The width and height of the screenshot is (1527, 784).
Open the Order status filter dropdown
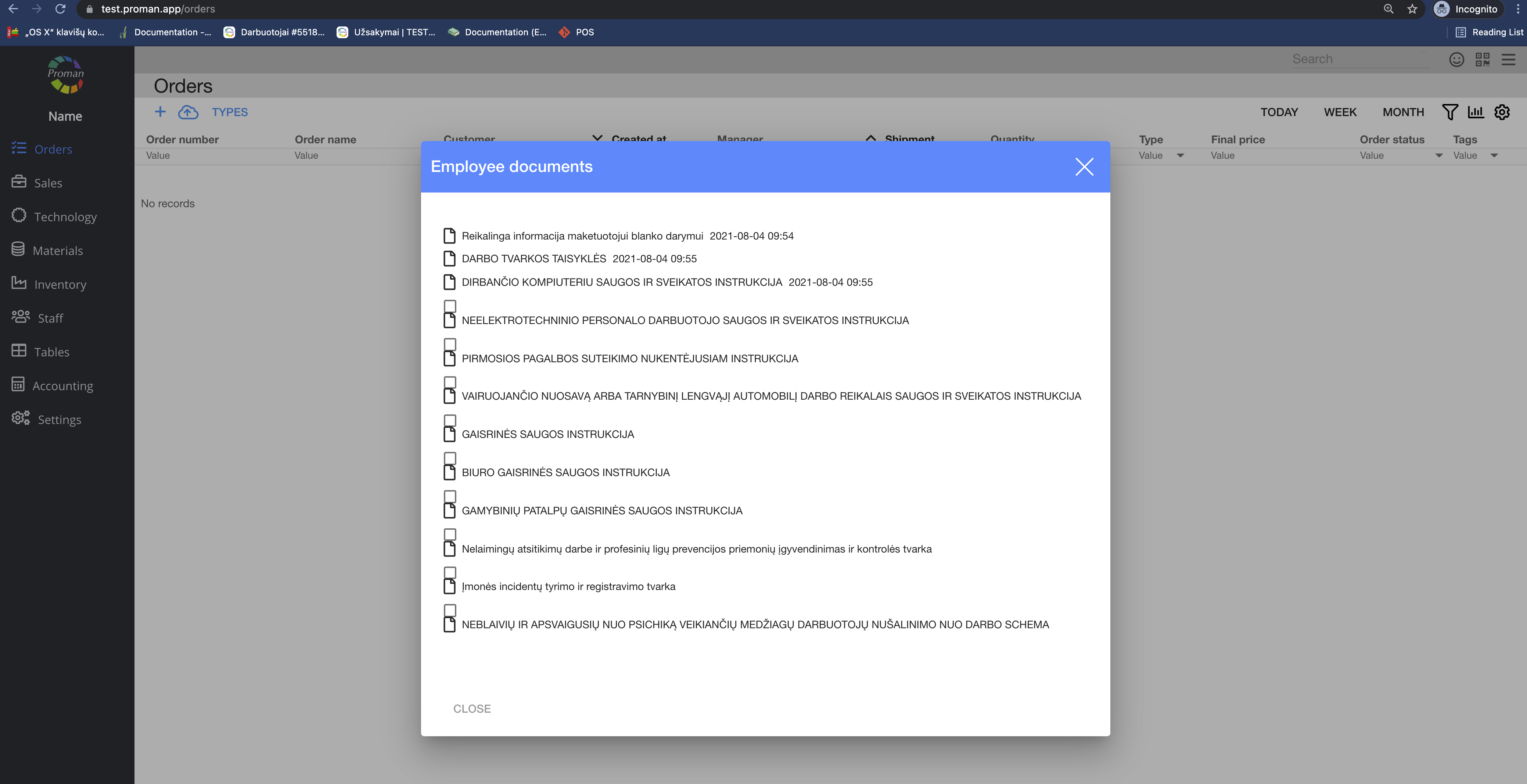1439,155
